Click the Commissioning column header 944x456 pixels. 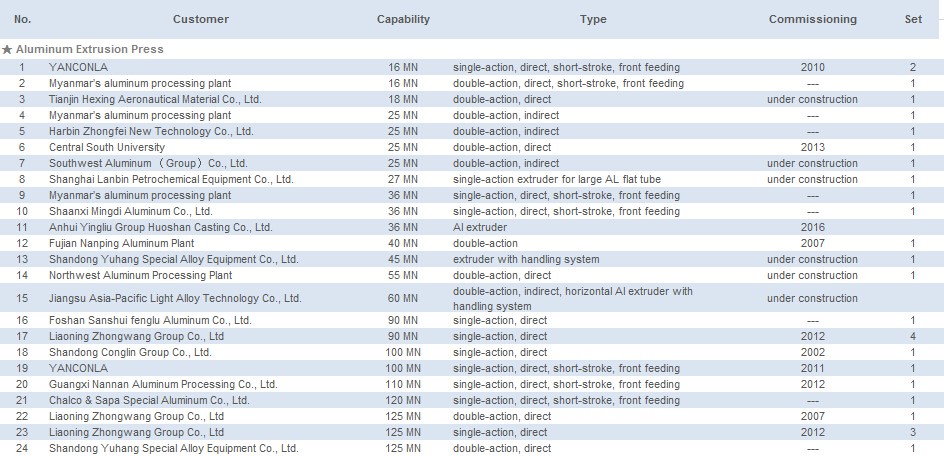click(x=812, y=19)
